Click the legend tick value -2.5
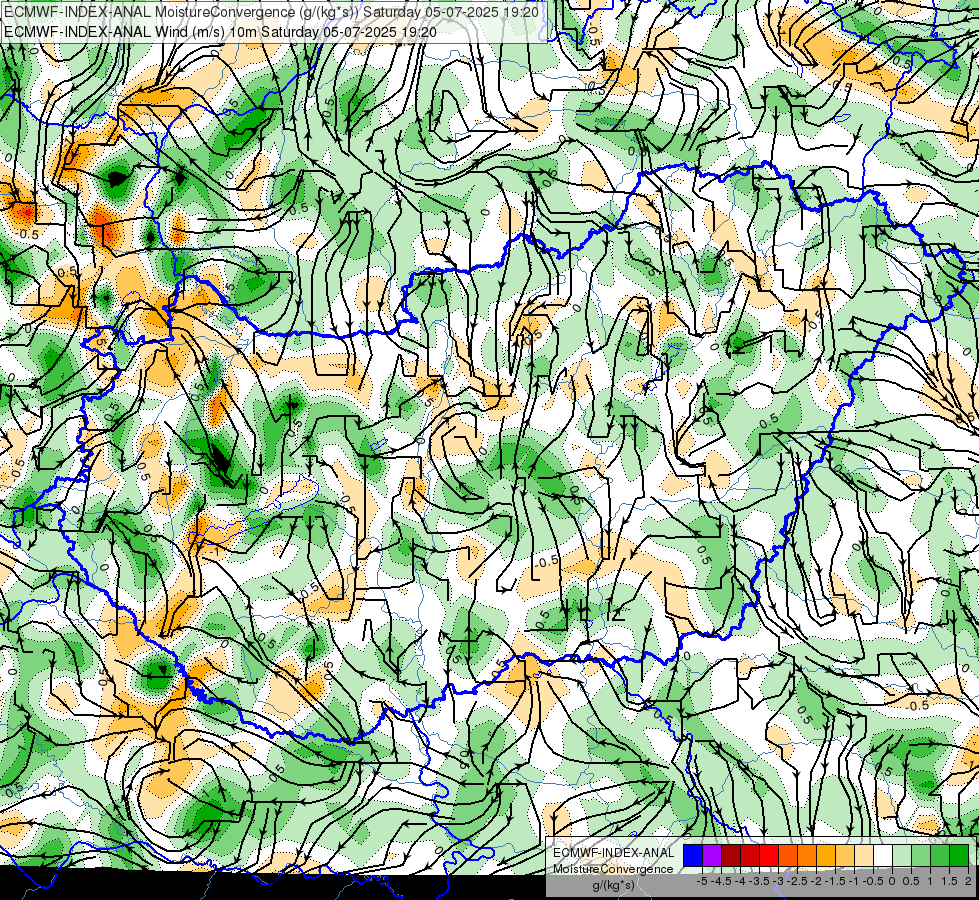This screenshot has width=979, height=900. tap(797, 881)
